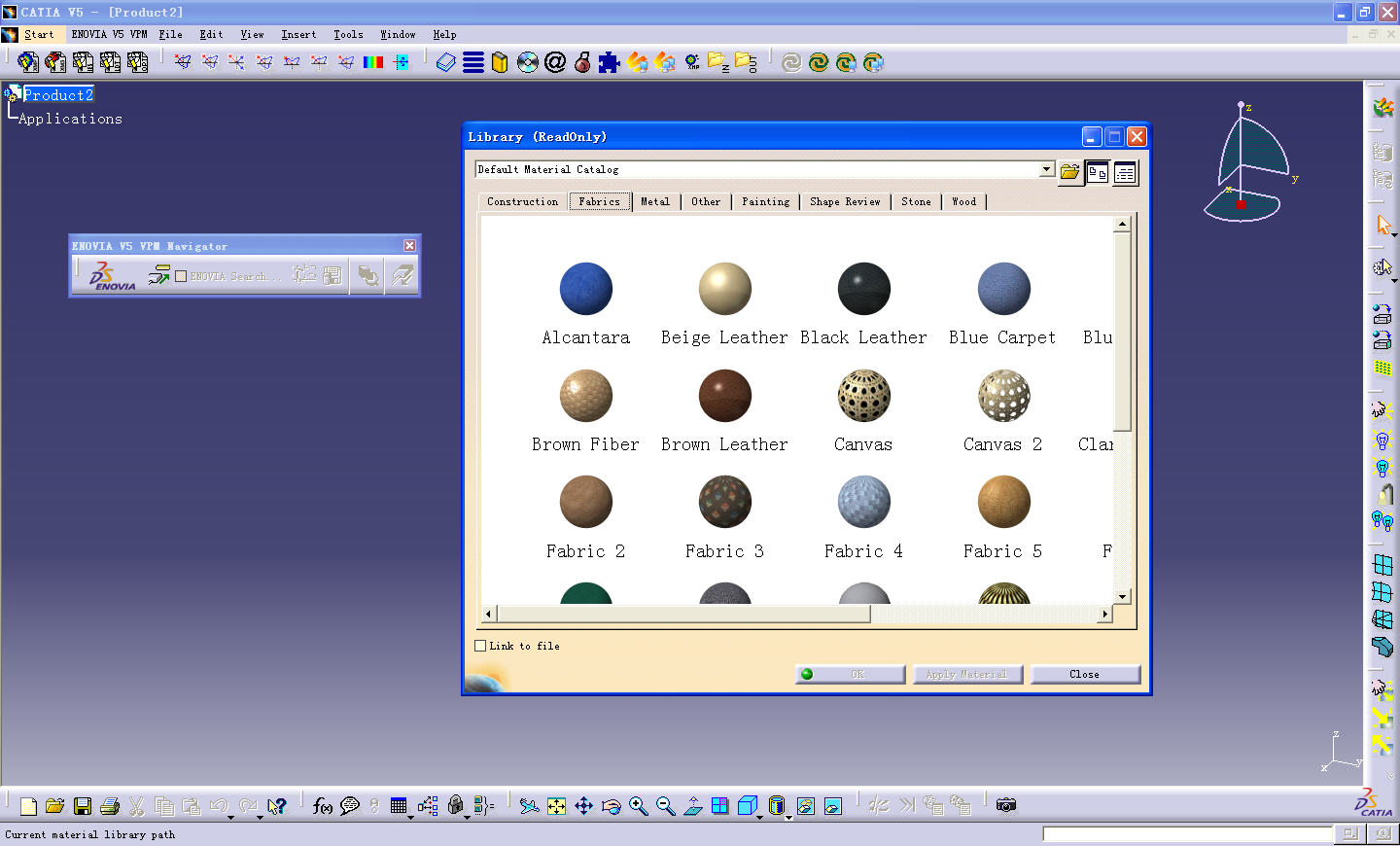Open the shading mode cylinder dropdown arrow

[x=788, y=817]
